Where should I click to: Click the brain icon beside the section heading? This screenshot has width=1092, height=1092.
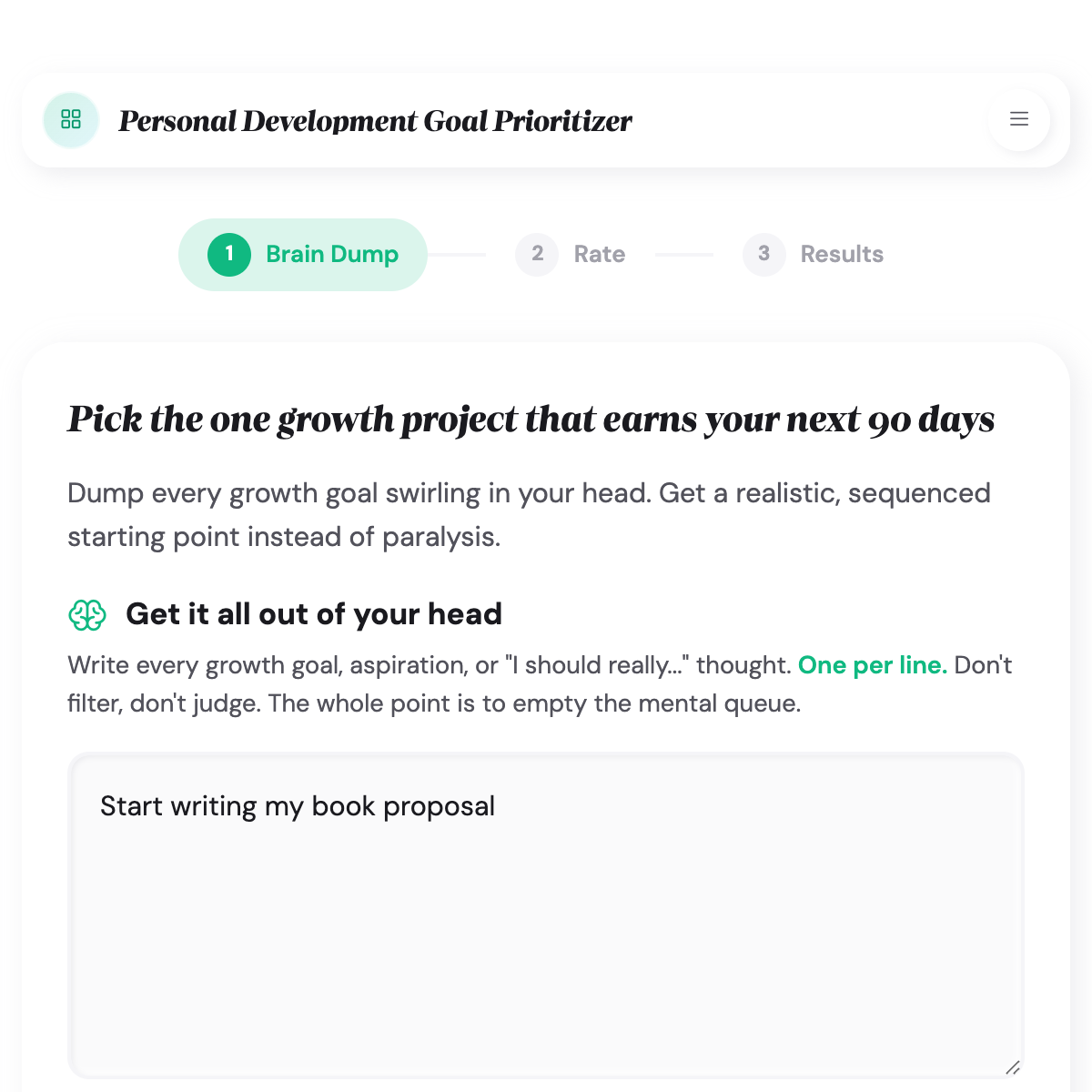click(x=87, y=615)
